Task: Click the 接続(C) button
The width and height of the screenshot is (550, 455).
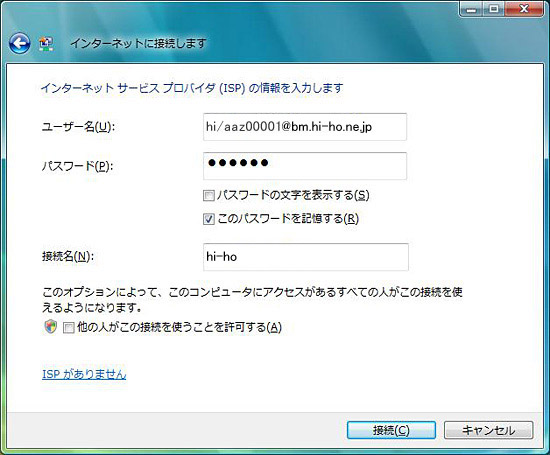Action: point(391,430)
